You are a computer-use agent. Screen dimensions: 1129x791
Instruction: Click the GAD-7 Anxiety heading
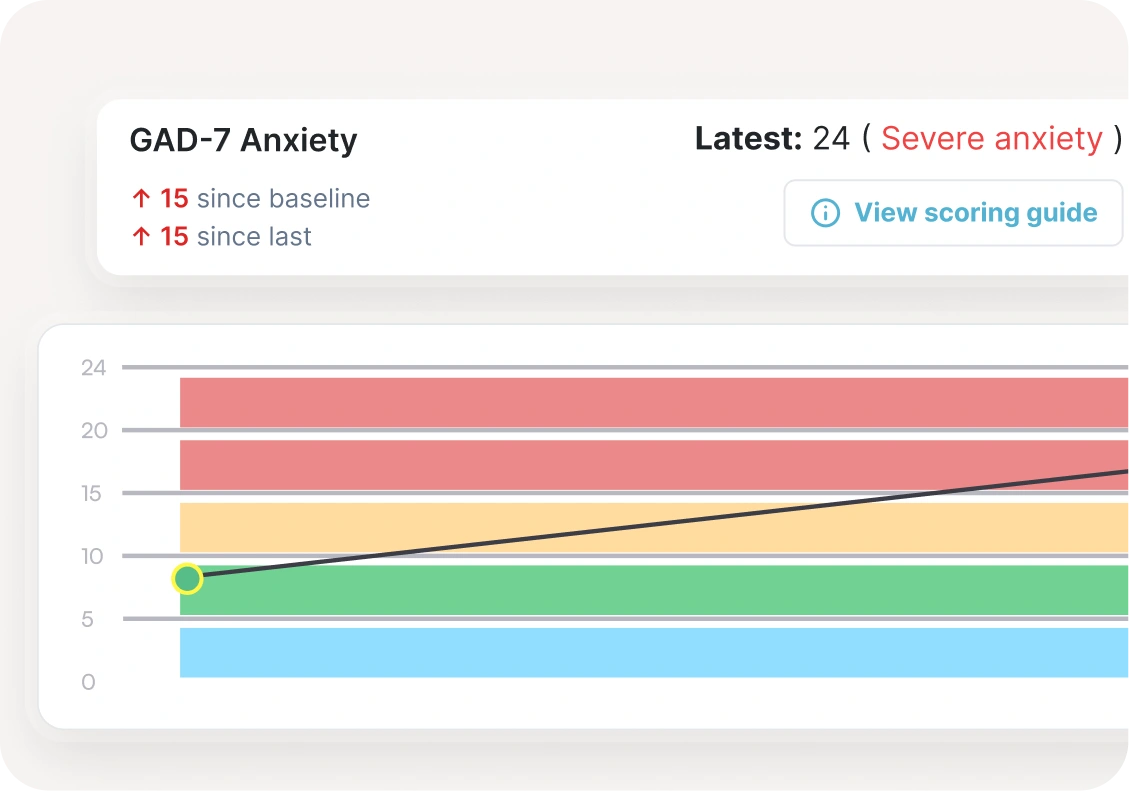(243, 140)
